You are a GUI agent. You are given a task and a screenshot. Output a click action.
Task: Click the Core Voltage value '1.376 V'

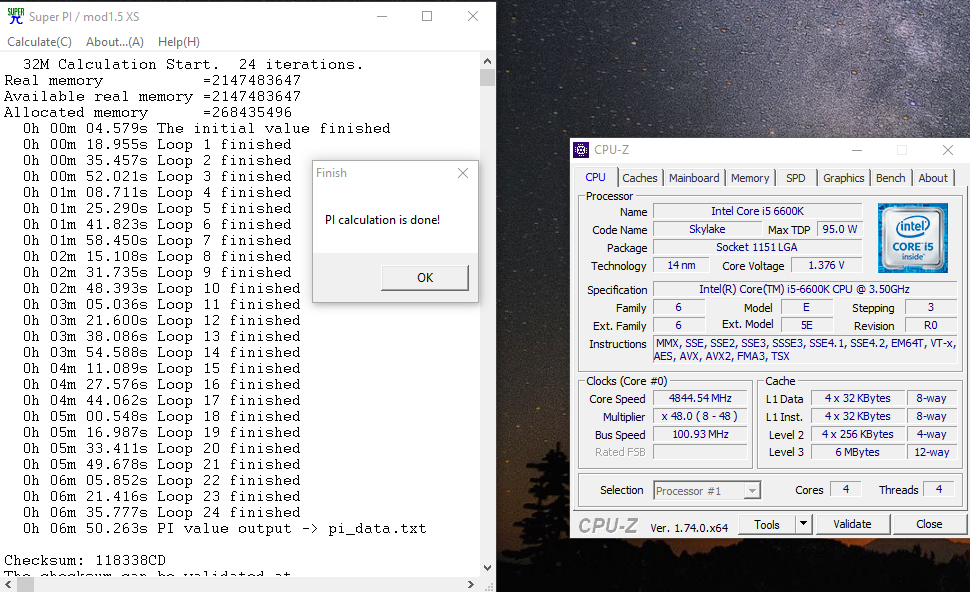826,265
